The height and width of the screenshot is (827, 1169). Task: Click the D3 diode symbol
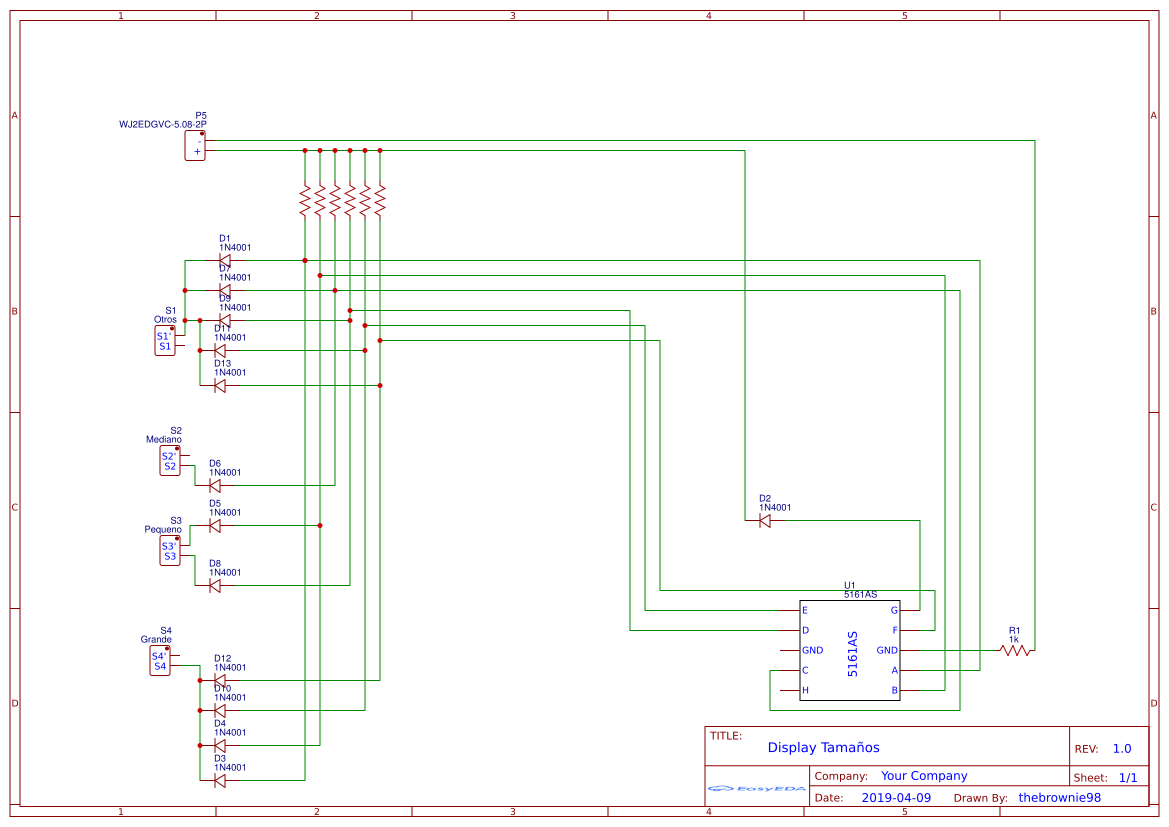point(220,781)
